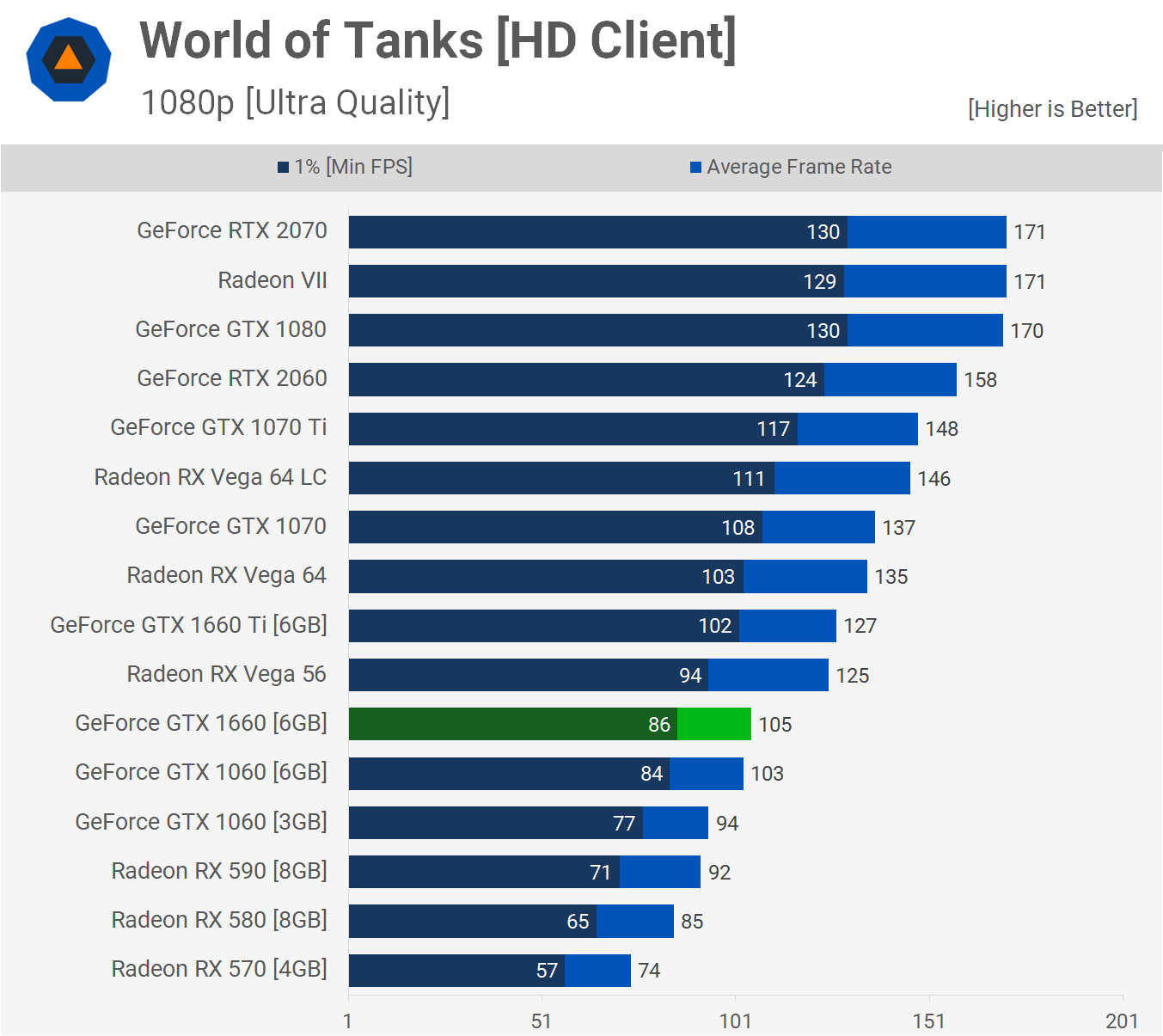
Task: Select the 1% [Min FPS] legend label
Action: [x=353, y=167]
